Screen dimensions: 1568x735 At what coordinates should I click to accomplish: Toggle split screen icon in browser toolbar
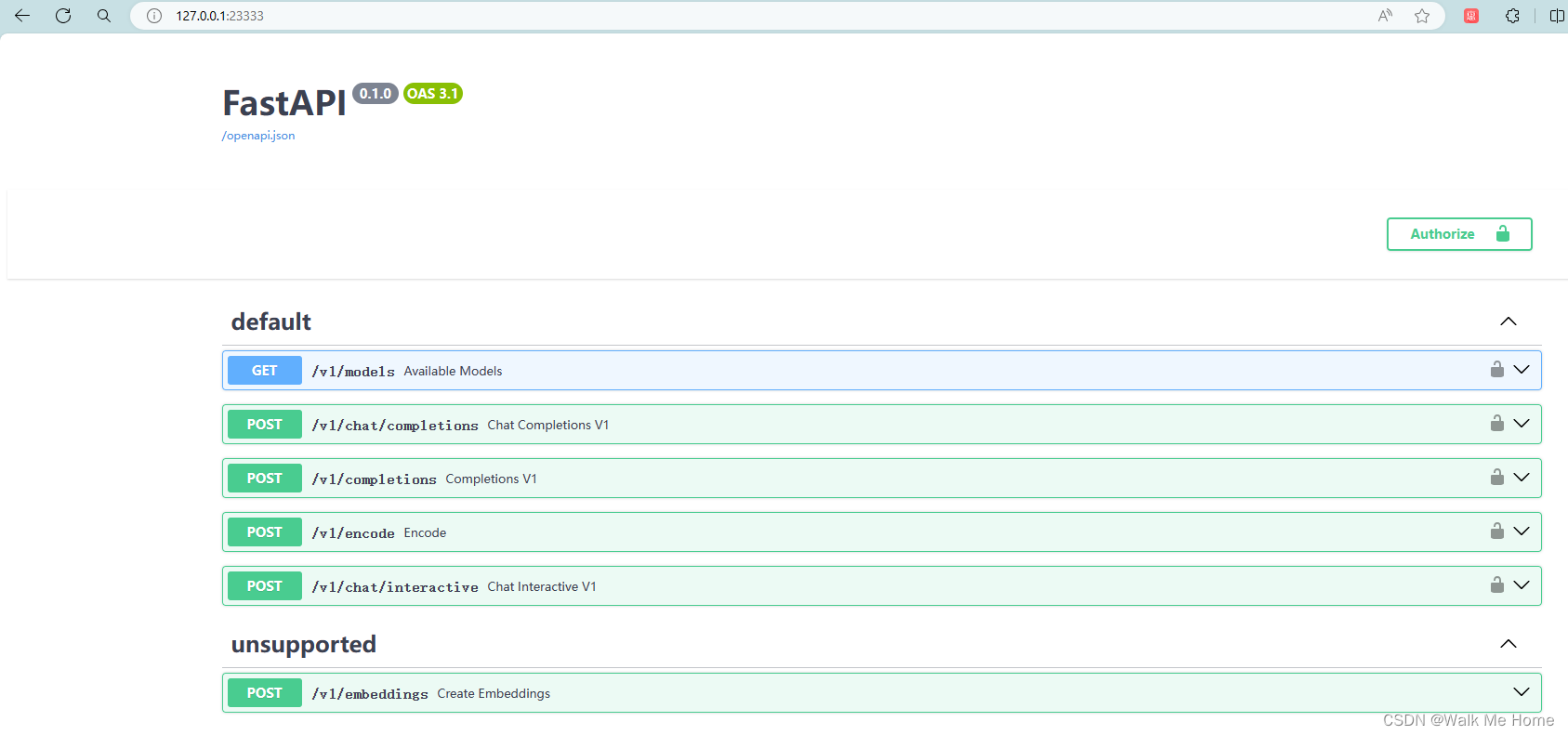(1557, 16)
